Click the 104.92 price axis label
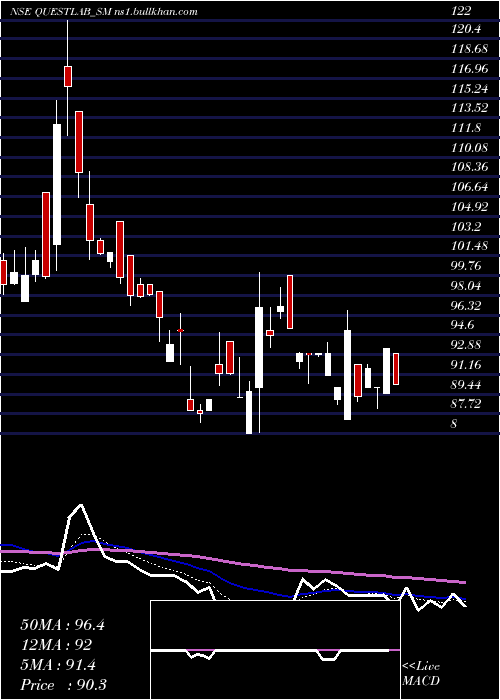Image resolution: width=500 pixels, height=700 pixels. 469,207
